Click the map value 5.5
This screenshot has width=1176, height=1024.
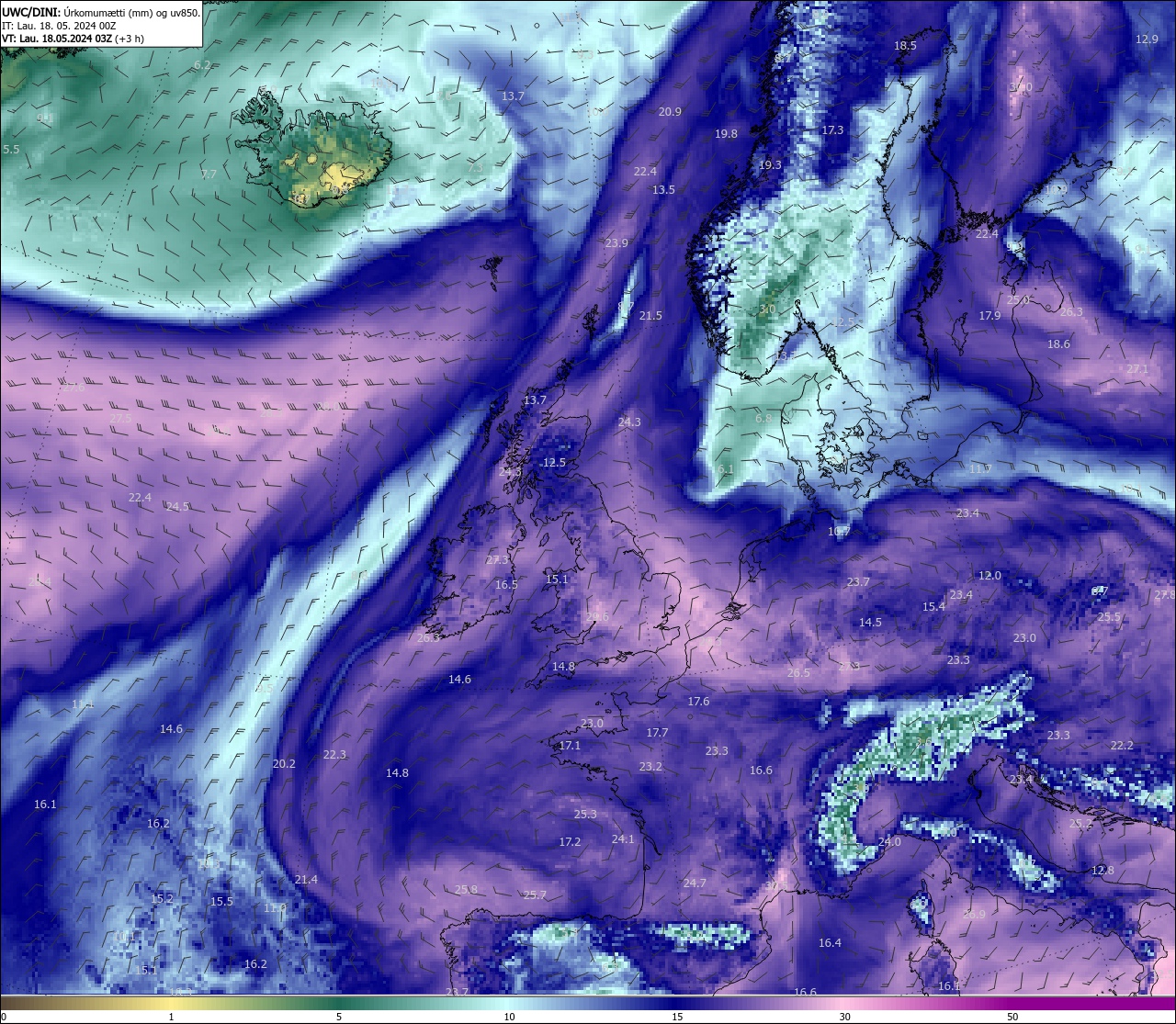(x=11, y=150)
